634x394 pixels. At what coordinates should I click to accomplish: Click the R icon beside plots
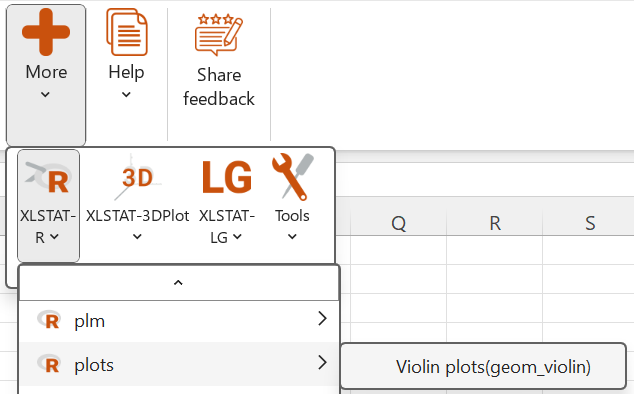point(49,364)
